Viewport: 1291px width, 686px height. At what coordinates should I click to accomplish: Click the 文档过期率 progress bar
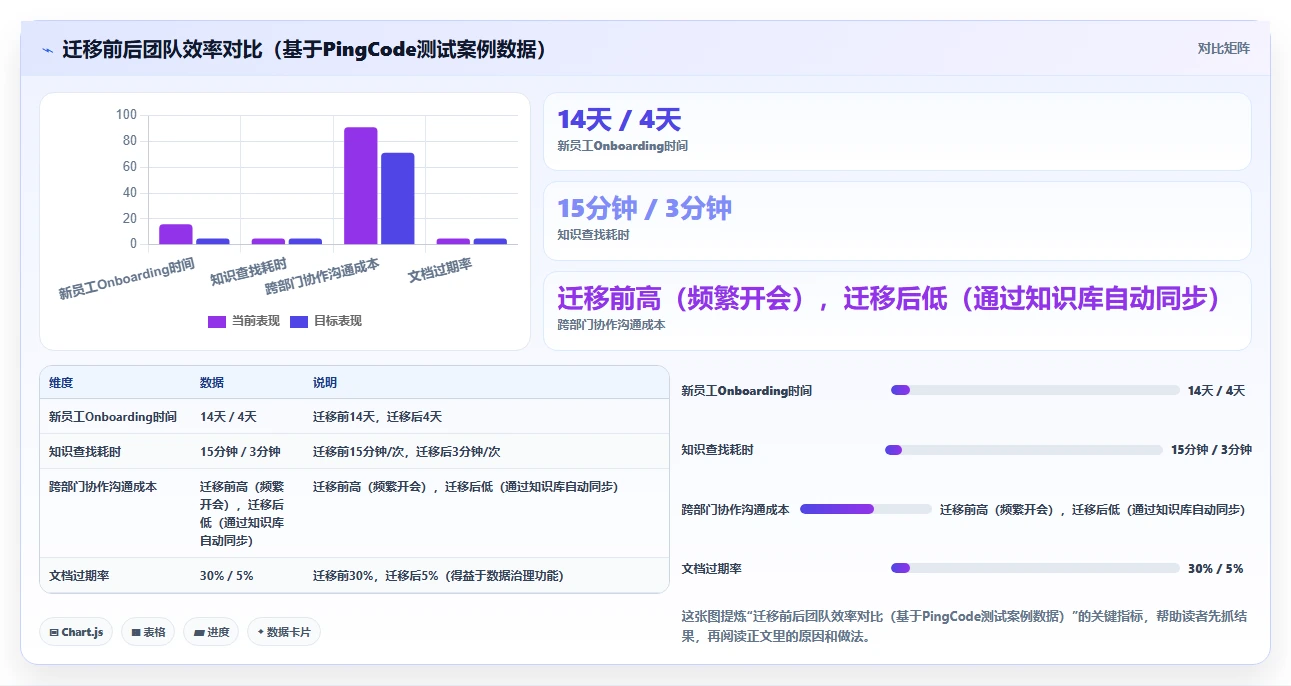[1035, 568]
